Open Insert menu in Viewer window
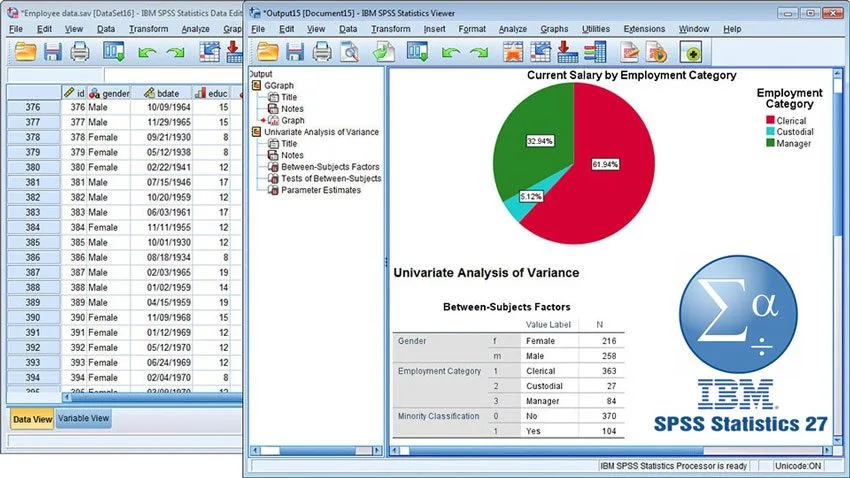The height and width of the screenshot is (478, 850). click(x=434, y=29)
